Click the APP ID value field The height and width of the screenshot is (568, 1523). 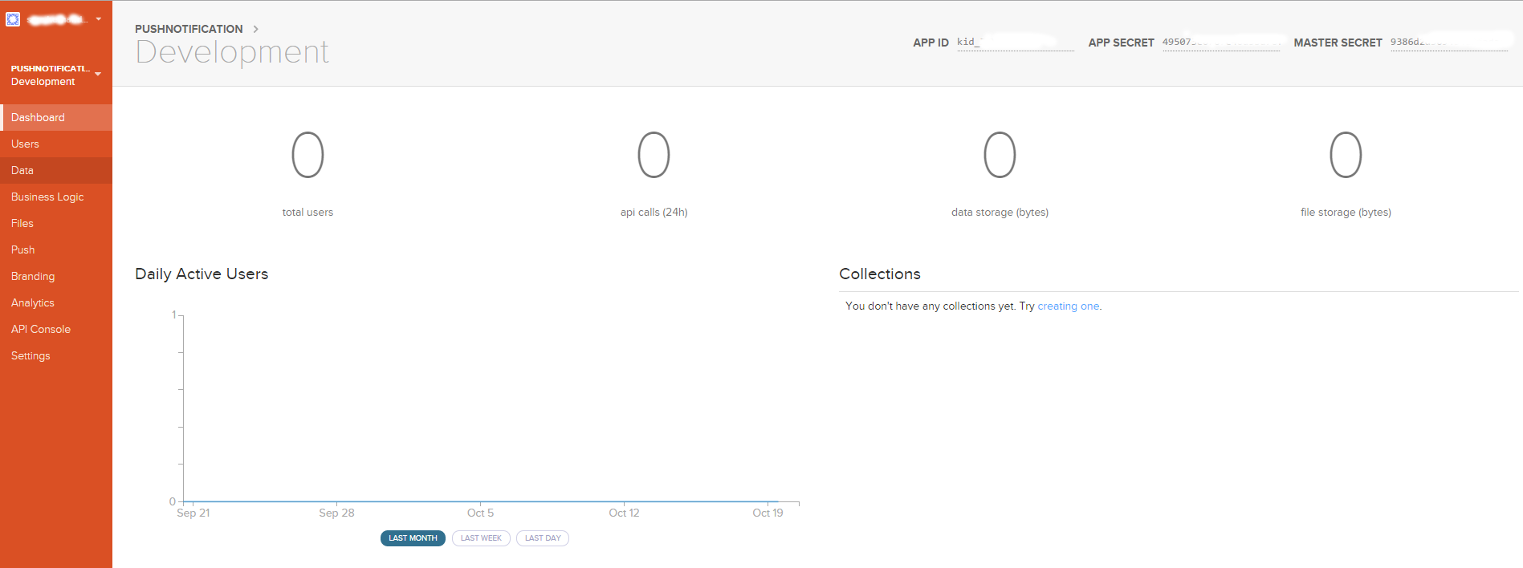point(1015,43)
